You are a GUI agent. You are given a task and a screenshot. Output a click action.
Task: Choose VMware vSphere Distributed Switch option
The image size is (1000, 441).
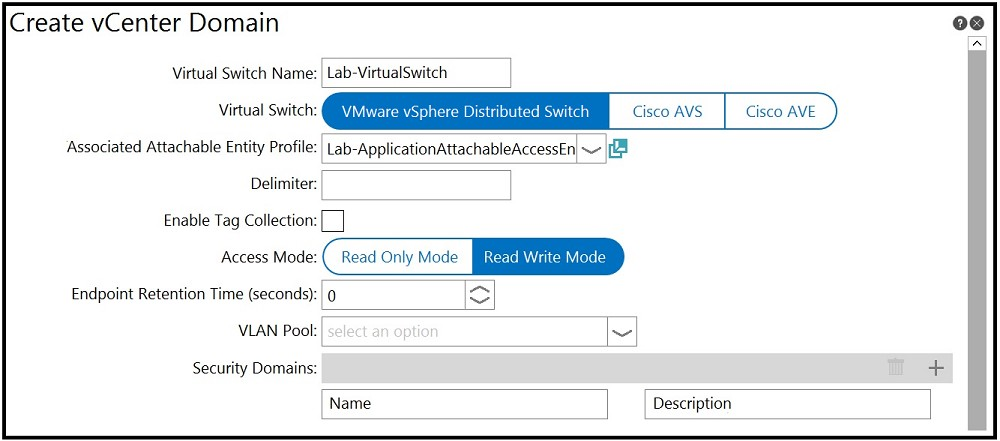[x=463, y=111]
